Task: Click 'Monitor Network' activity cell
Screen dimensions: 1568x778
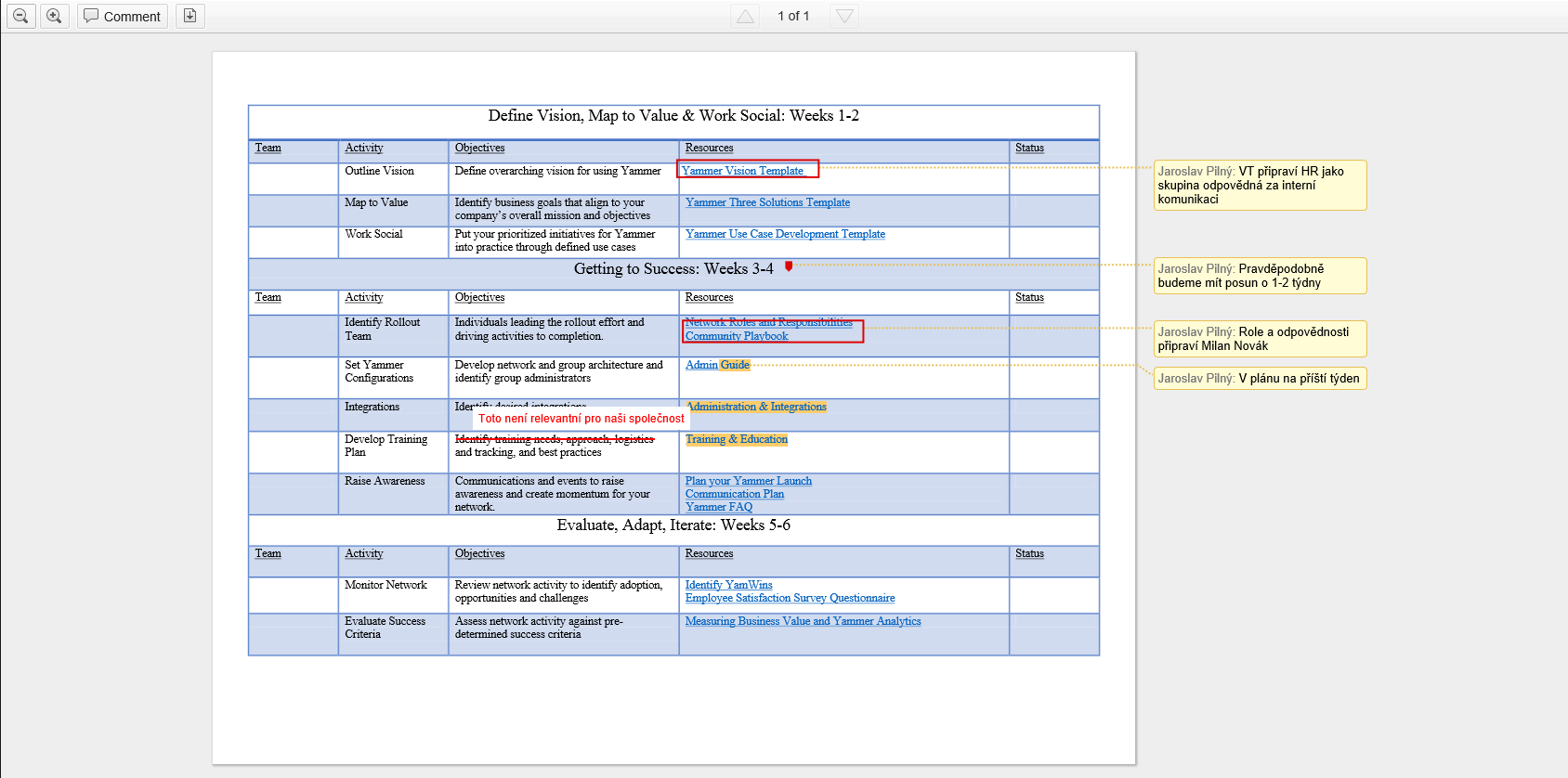Action: point(393,595)
